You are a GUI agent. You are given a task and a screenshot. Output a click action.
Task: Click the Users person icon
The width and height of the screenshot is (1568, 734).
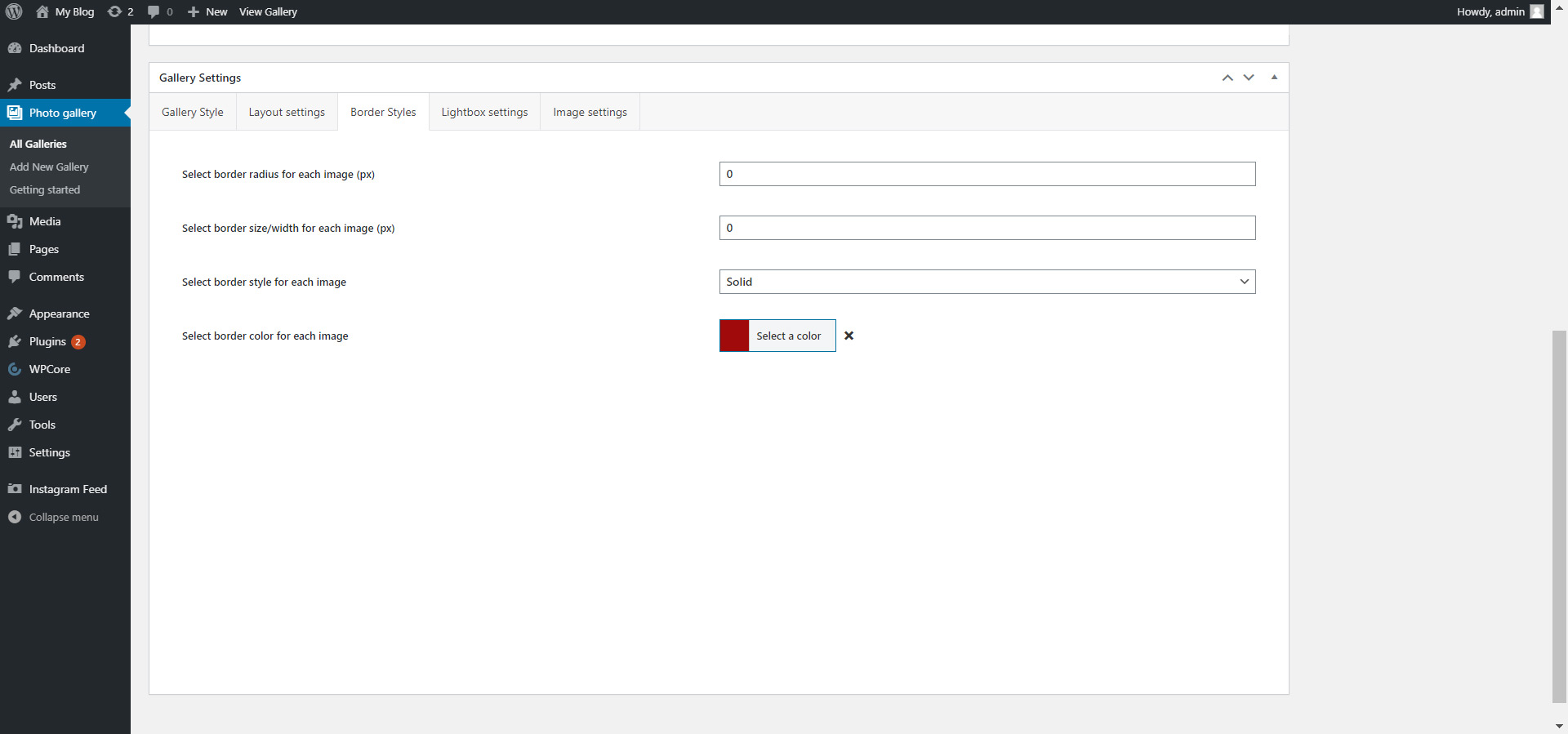point(15,397)
